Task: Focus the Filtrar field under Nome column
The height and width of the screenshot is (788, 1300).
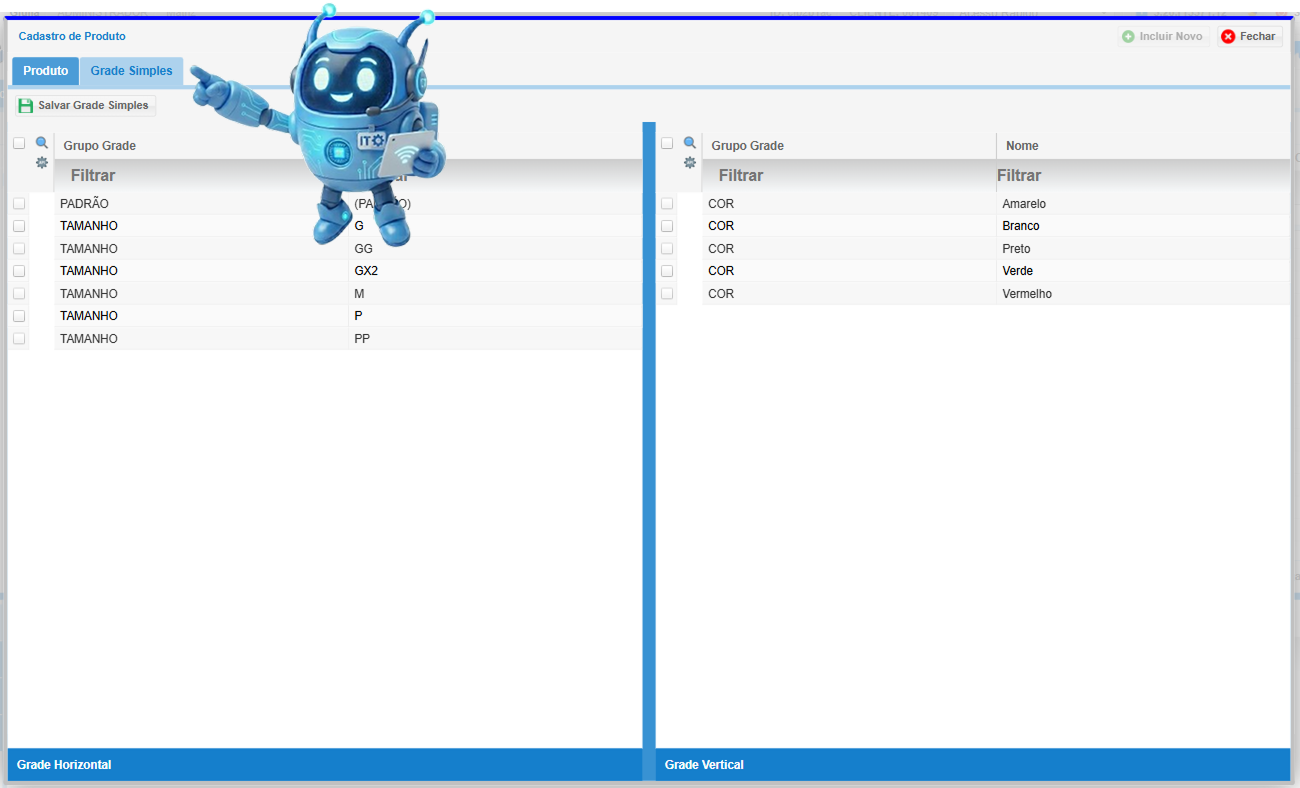Action: (x=1140, y=176)
